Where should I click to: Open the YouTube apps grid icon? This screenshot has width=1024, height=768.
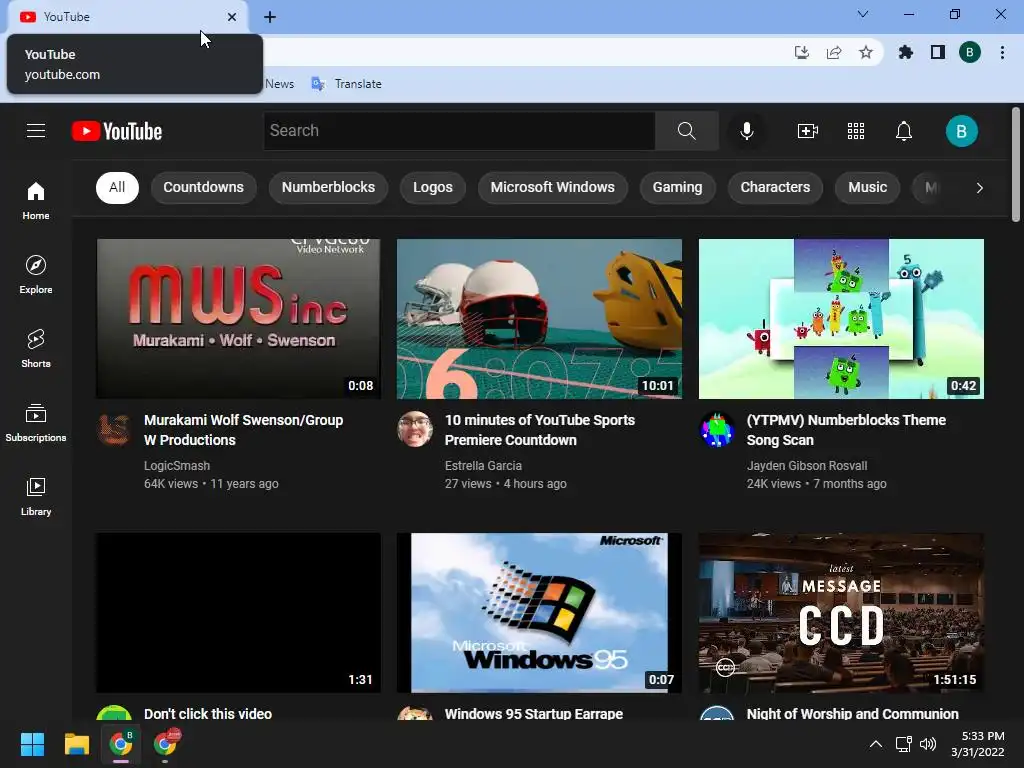tap(856, 131)
